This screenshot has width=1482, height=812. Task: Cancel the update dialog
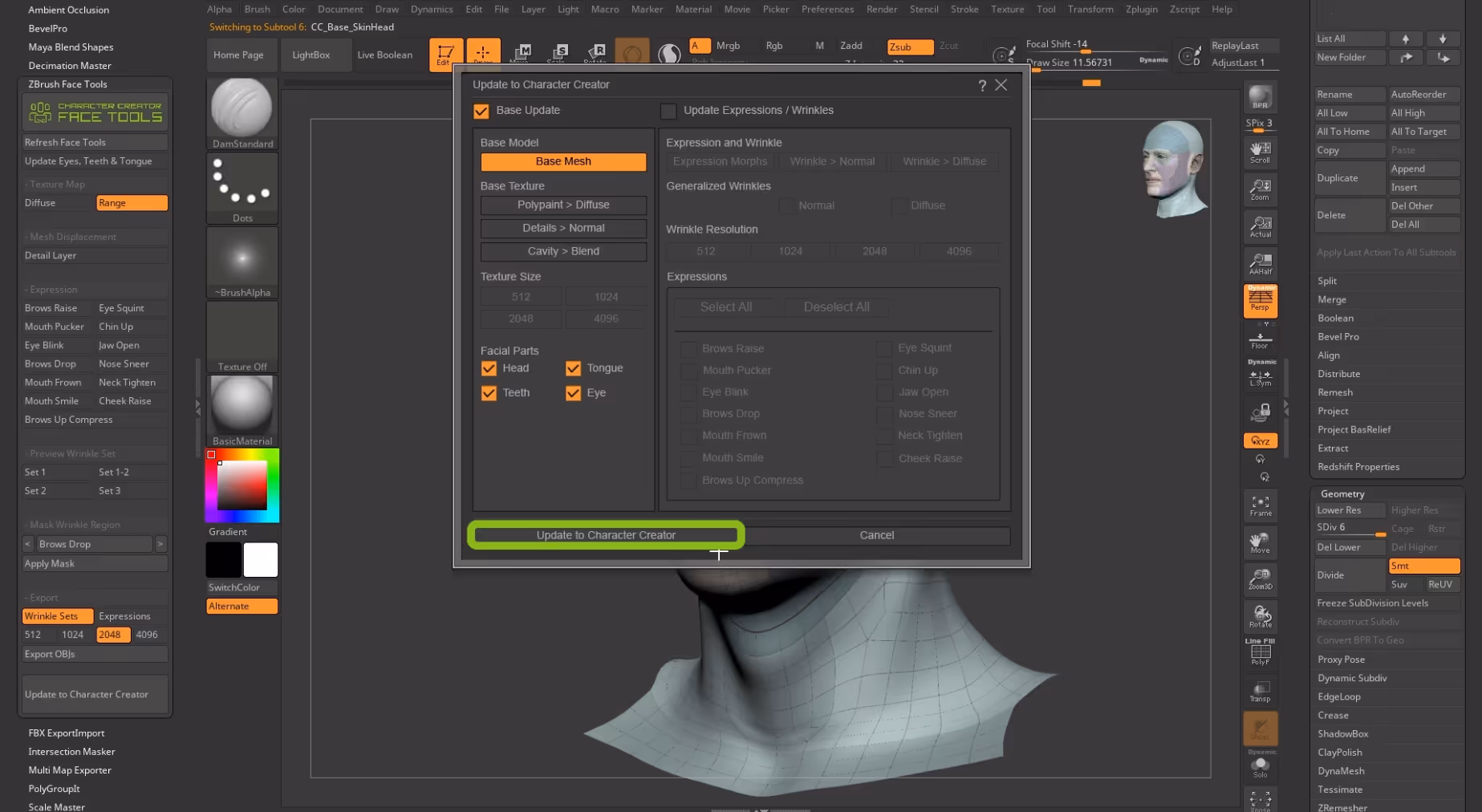click(x=876, y=535)
